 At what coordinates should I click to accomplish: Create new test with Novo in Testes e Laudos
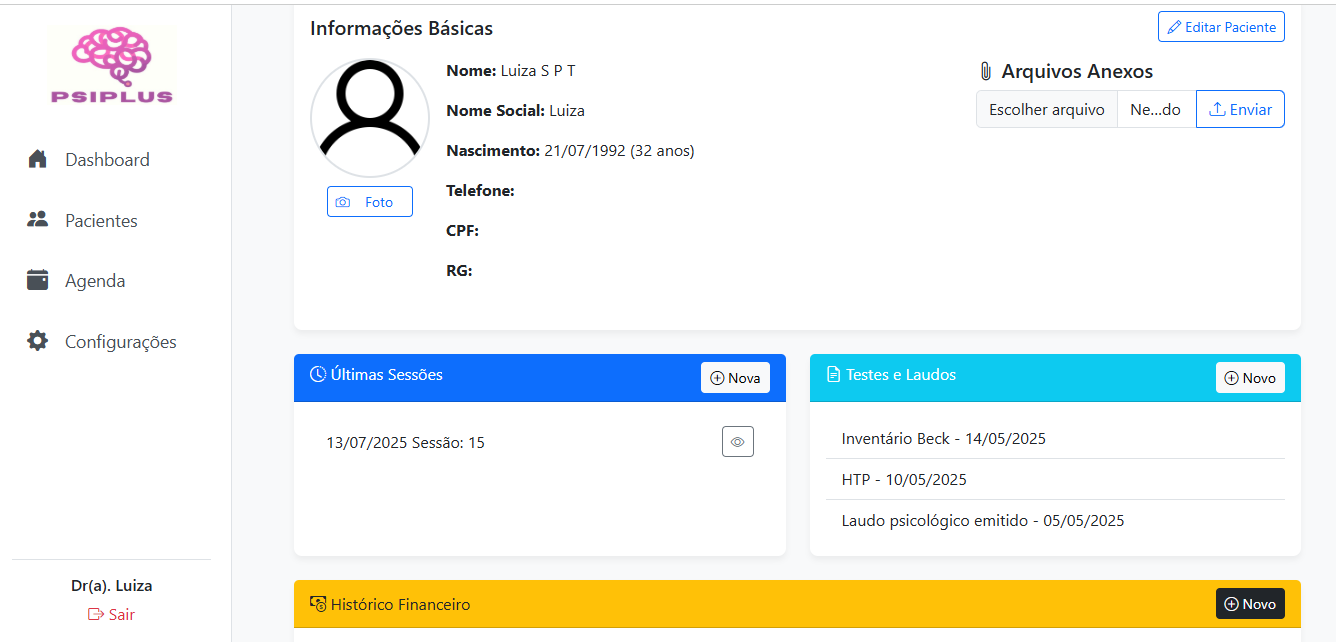[1250, 378]
